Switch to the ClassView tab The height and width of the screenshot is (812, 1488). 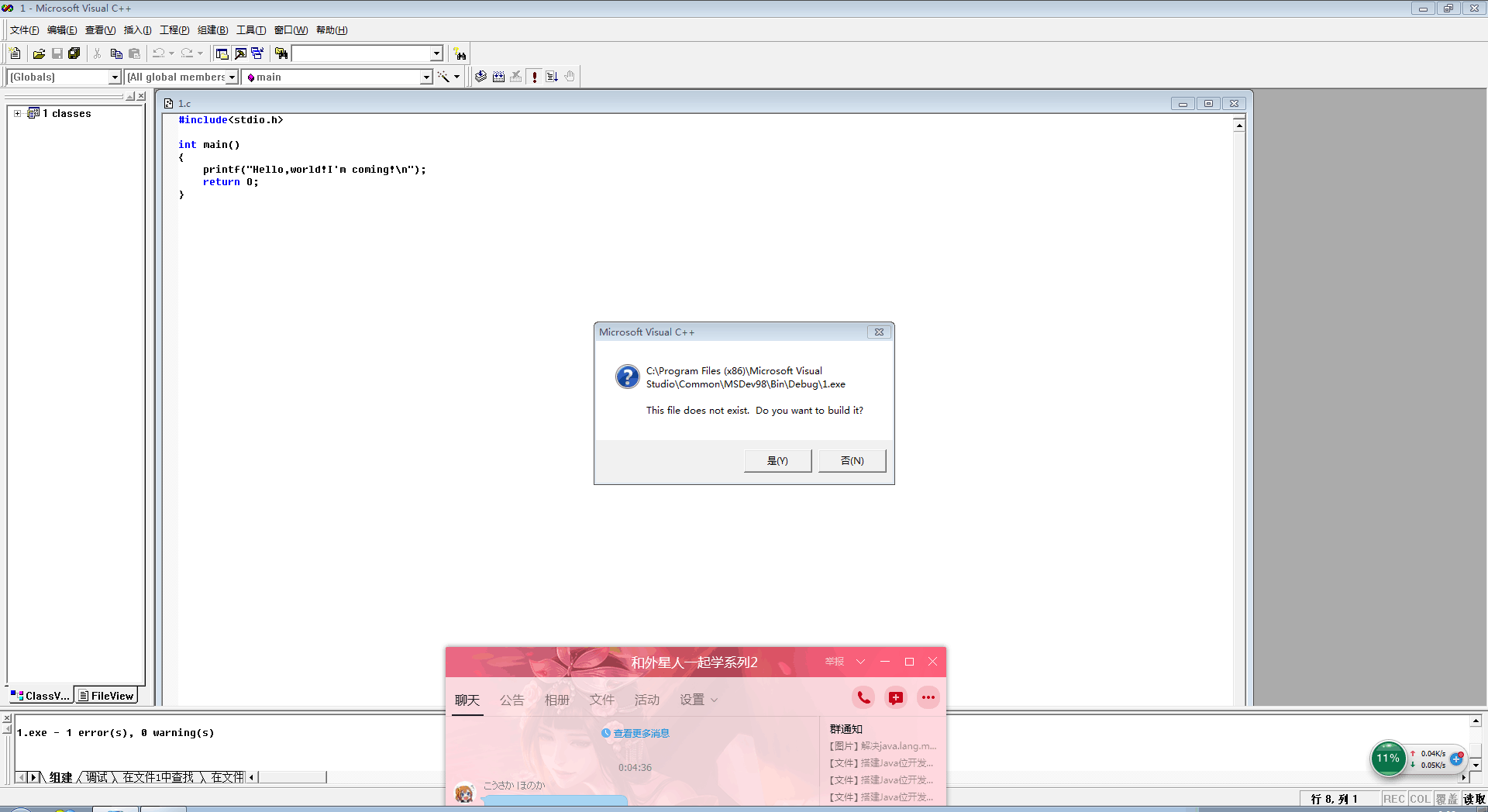40,696
